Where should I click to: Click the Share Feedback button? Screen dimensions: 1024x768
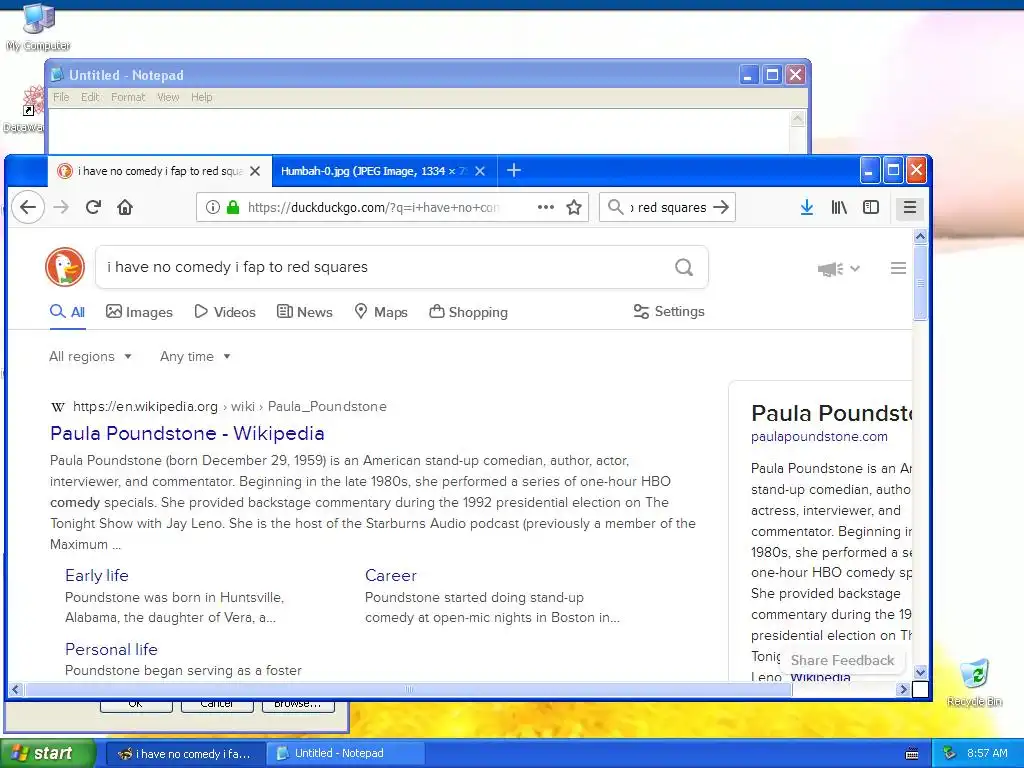point(842,660)
